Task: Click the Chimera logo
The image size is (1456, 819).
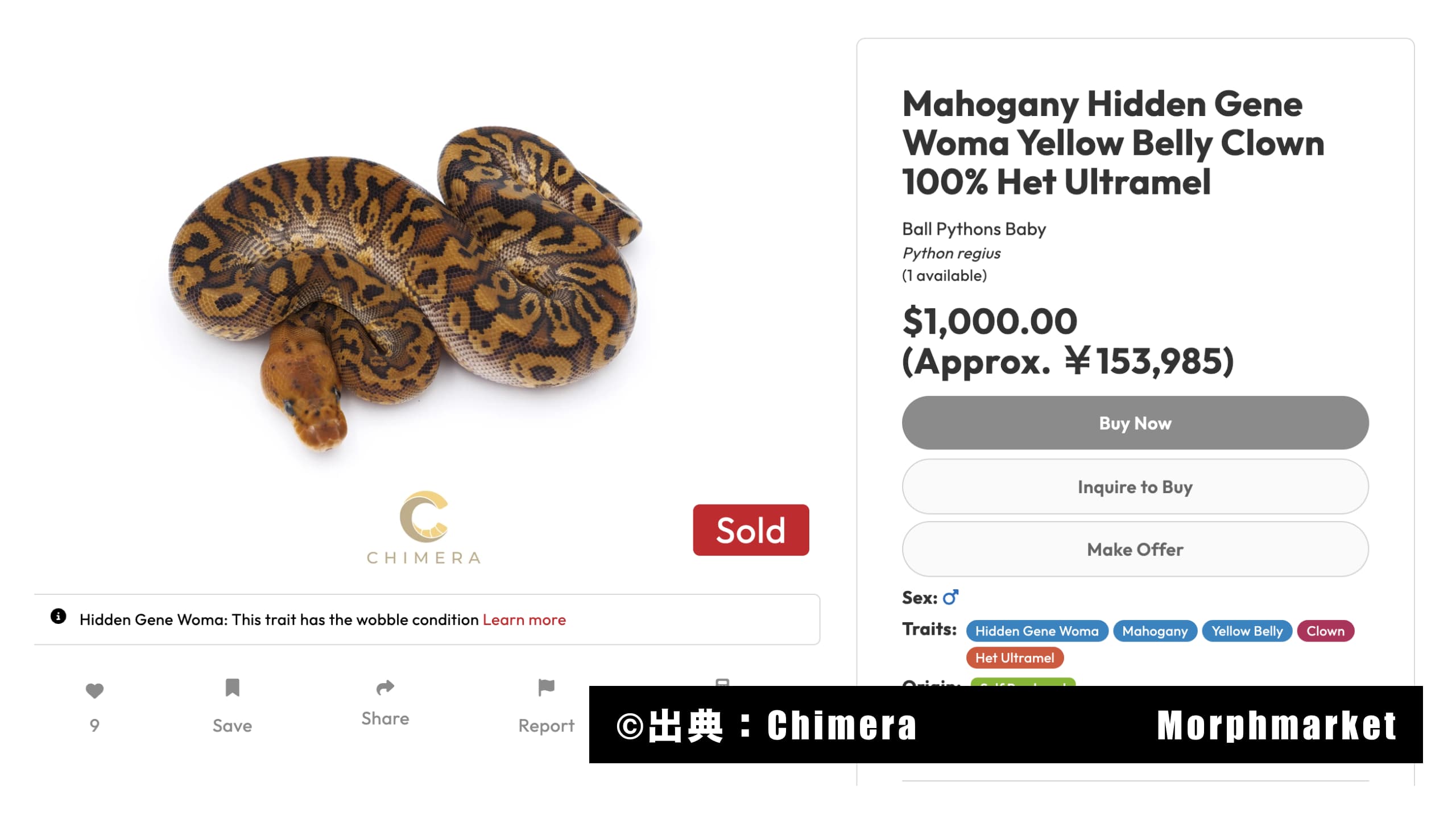Action: (424, 527)
